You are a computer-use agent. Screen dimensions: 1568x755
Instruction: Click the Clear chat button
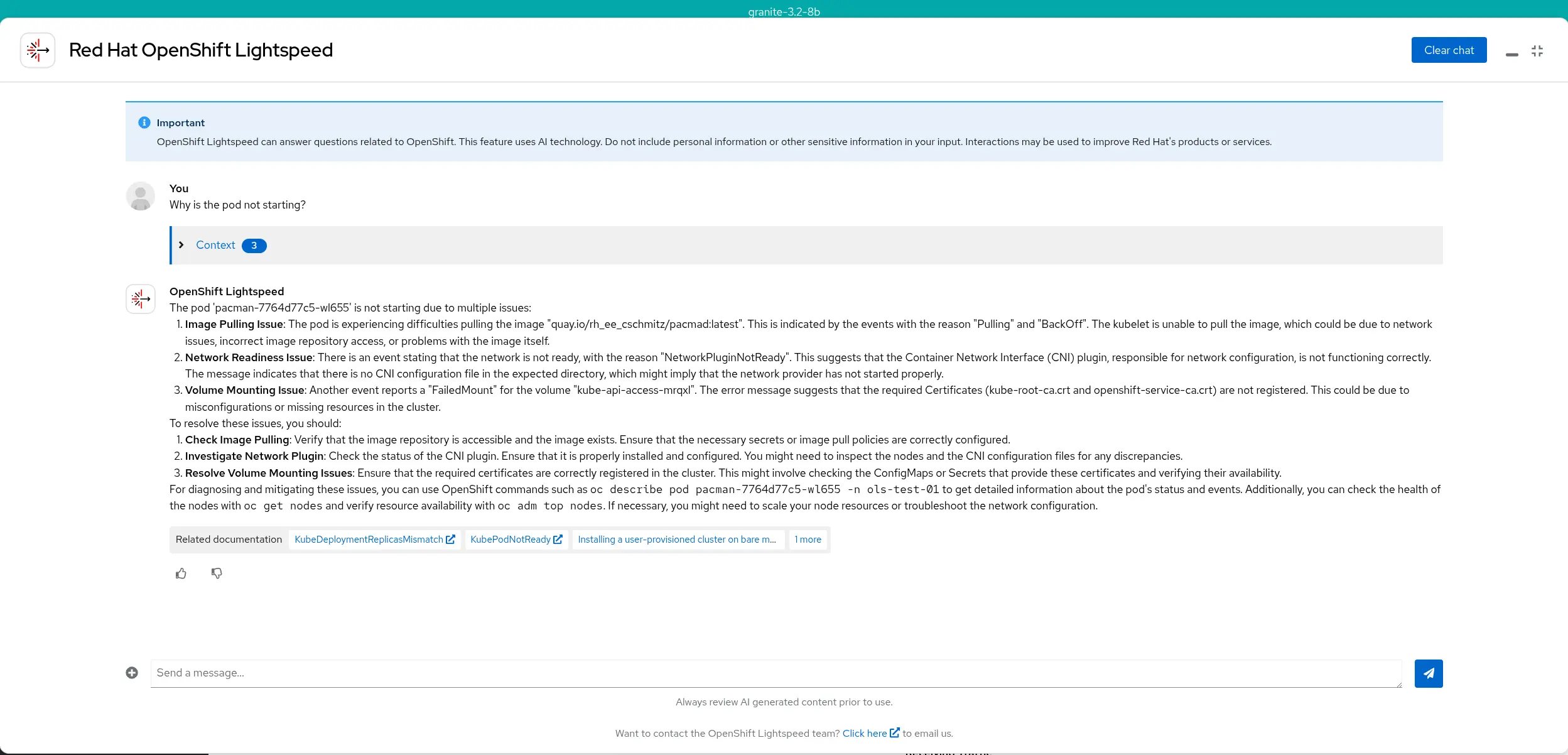pos(1449,50)
